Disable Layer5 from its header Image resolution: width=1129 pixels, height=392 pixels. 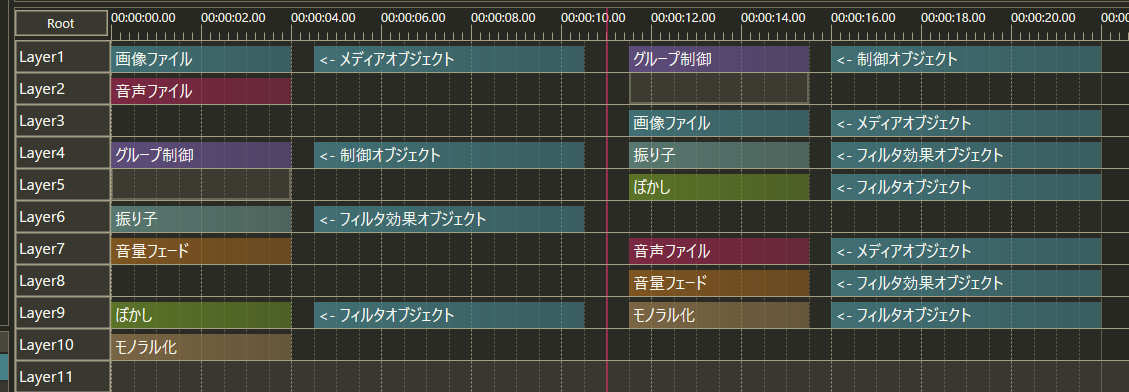[x=63, y=185]
